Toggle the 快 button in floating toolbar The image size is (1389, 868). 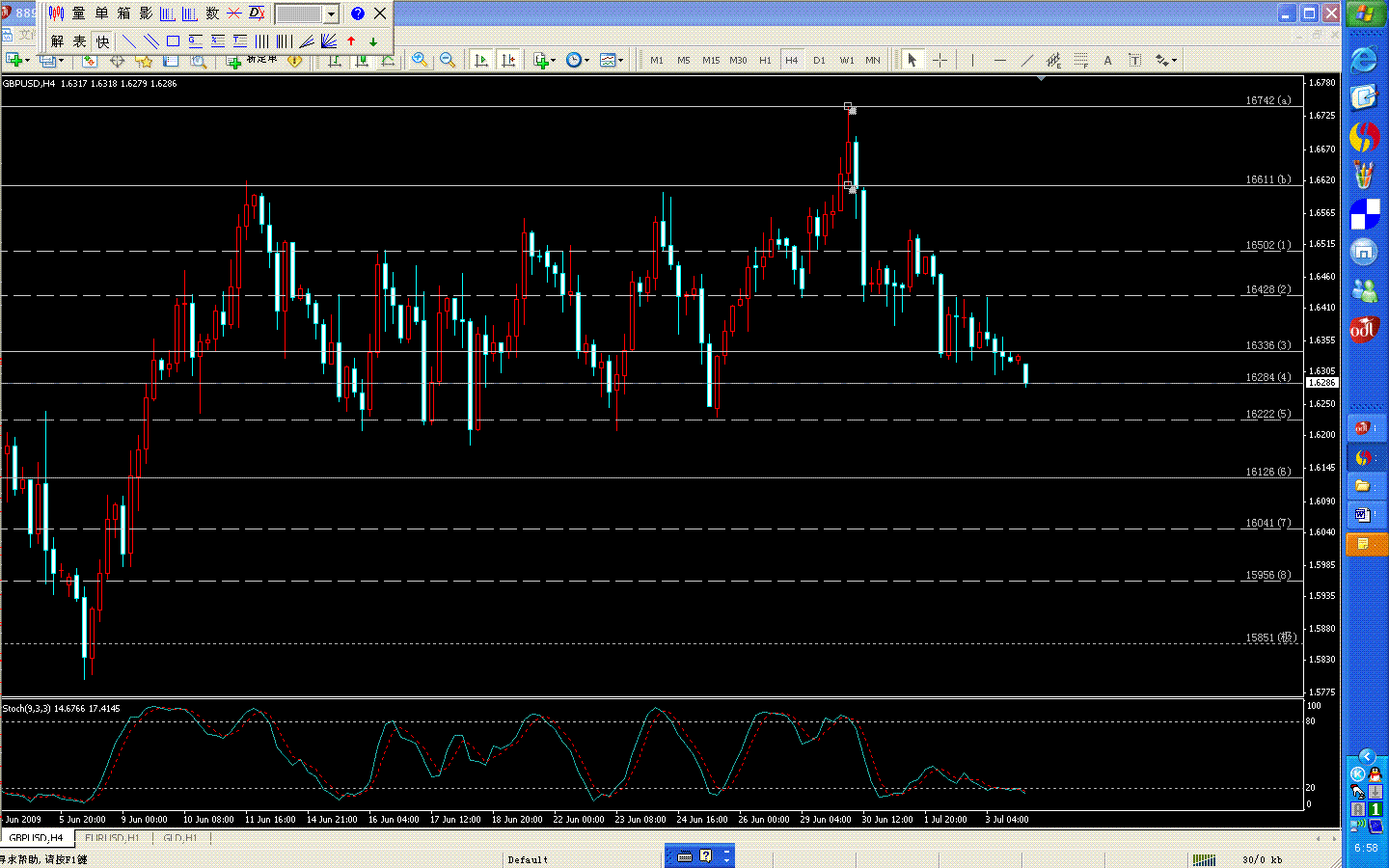[102, 41]
